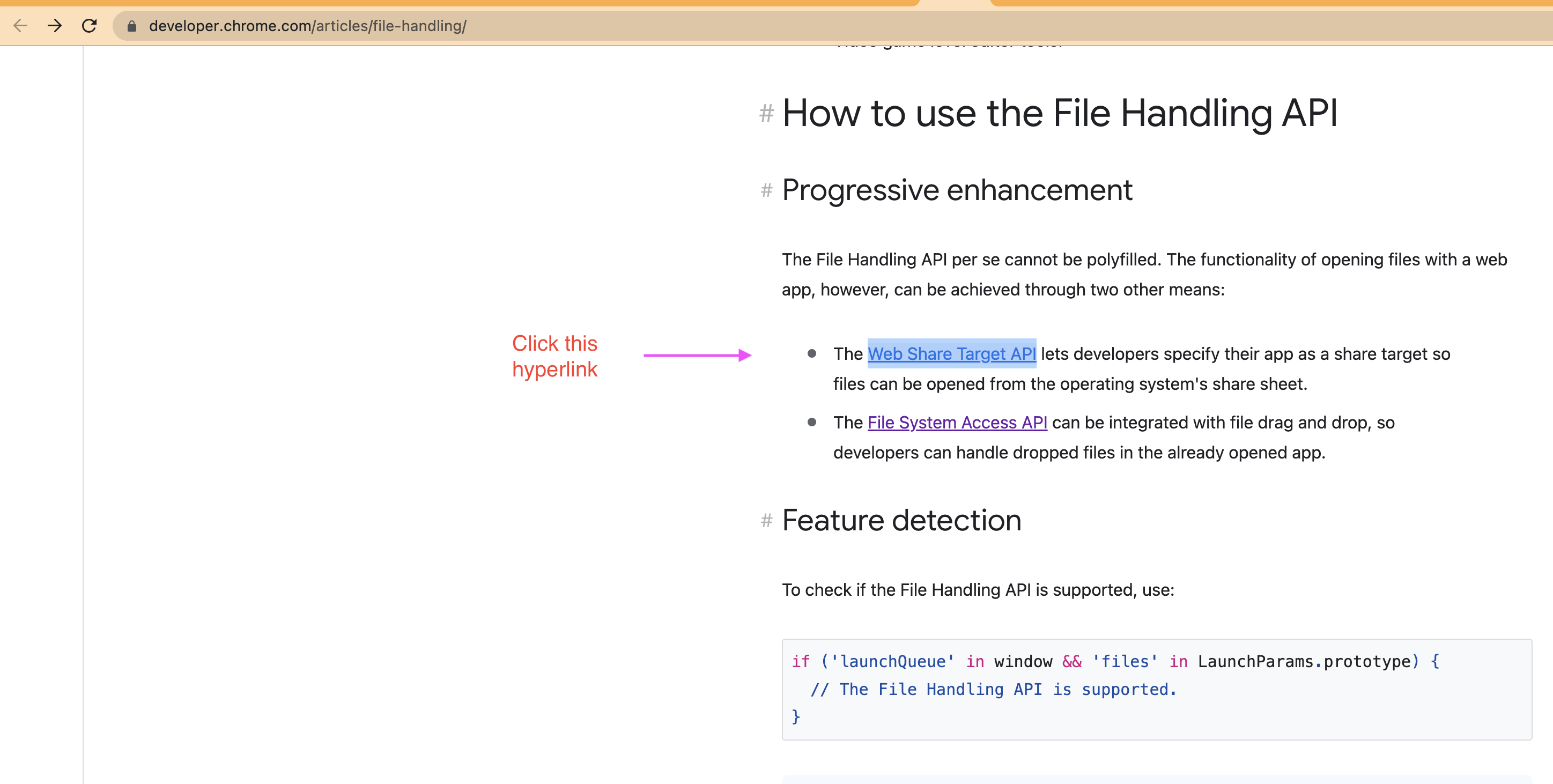Click text 'To check if the File Handling API is supported, use:'
1553x784 pixels.
[978, 590]
